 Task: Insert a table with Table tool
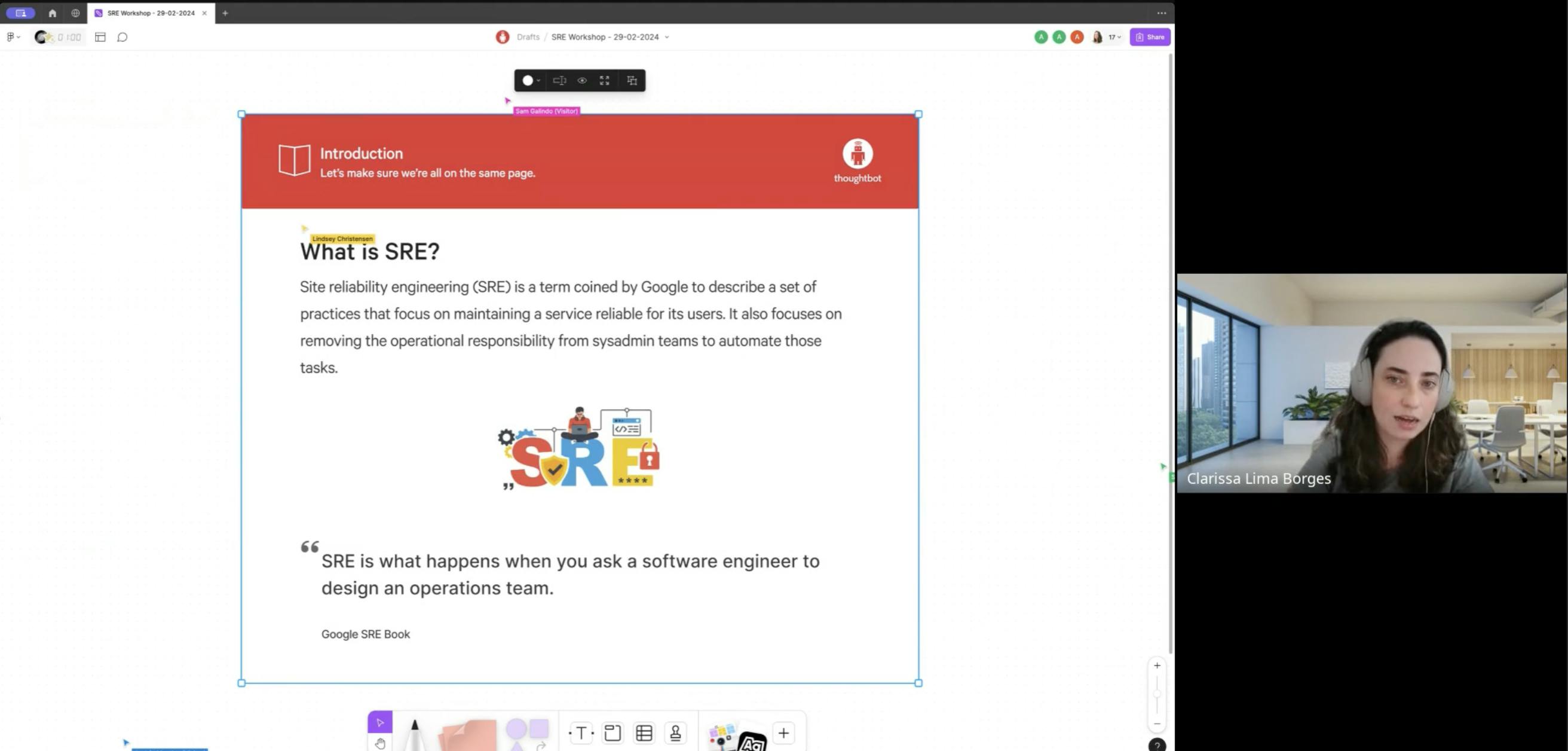coord(644,732)
